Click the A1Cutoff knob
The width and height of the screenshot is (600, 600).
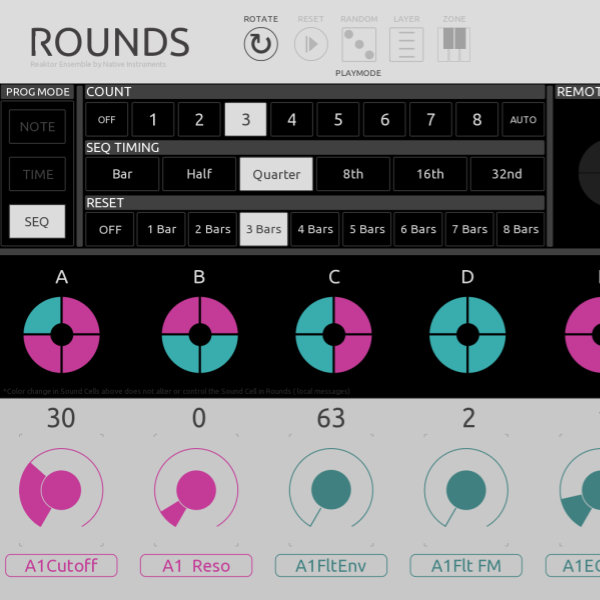(x=61, y=489)
